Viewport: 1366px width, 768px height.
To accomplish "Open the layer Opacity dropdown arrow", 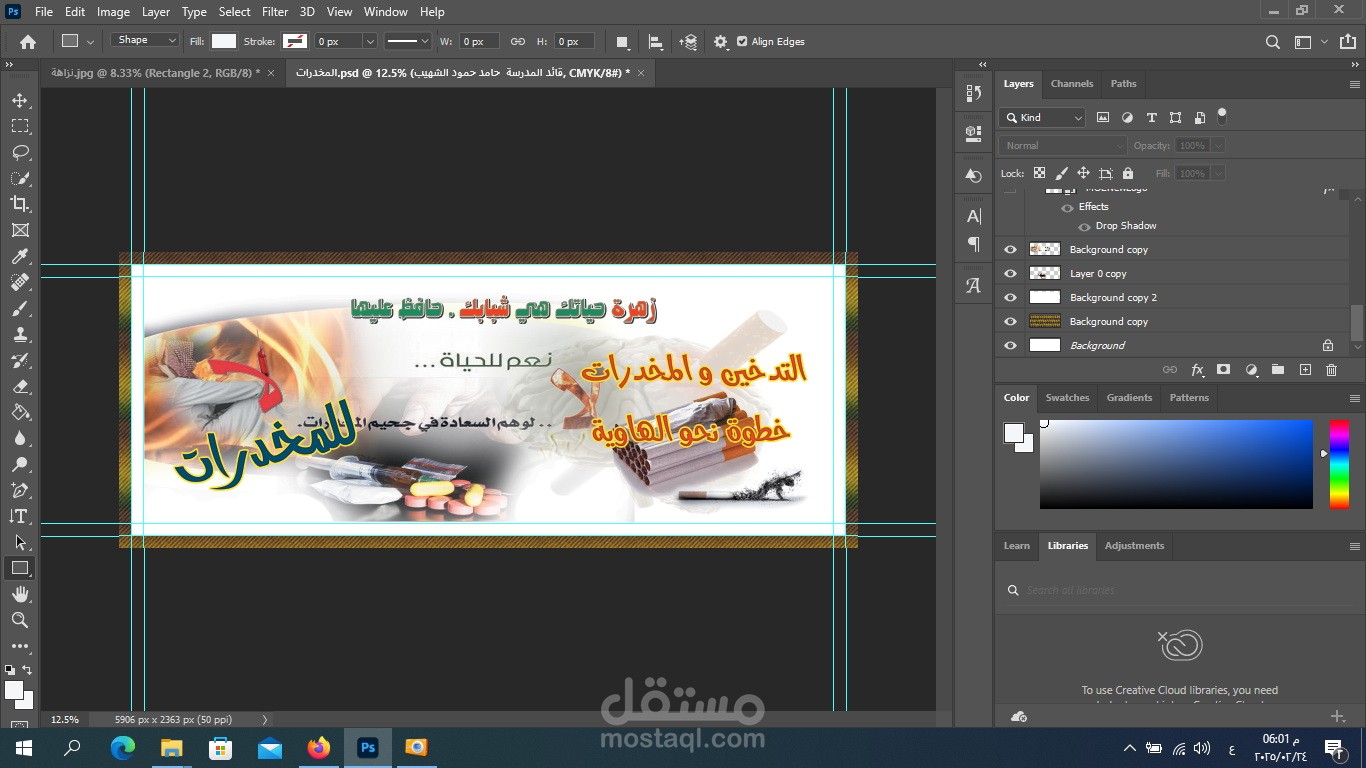I will coord(1217,146).
